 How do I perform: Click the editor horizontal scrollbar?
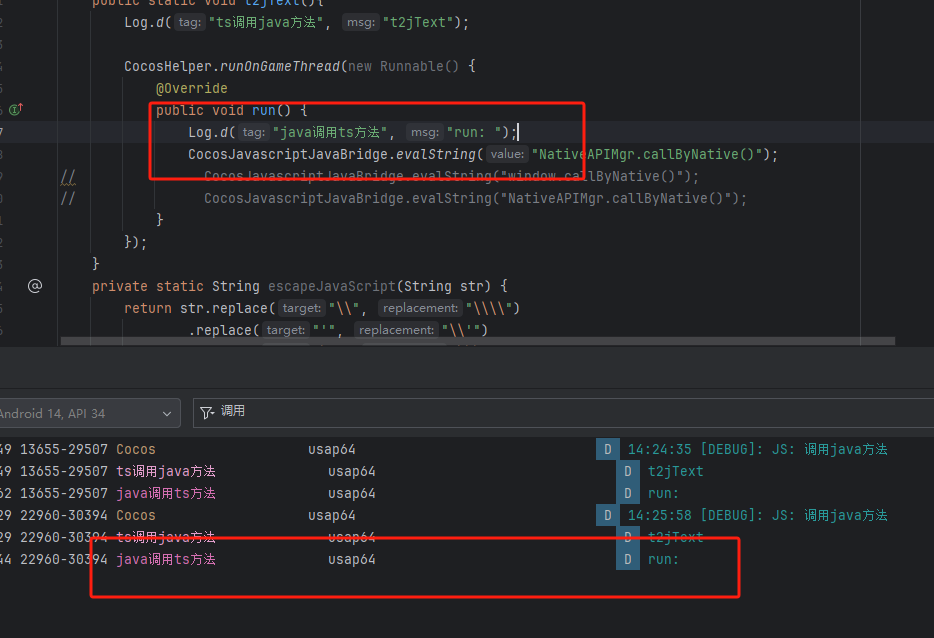click(x=477, y=341)
